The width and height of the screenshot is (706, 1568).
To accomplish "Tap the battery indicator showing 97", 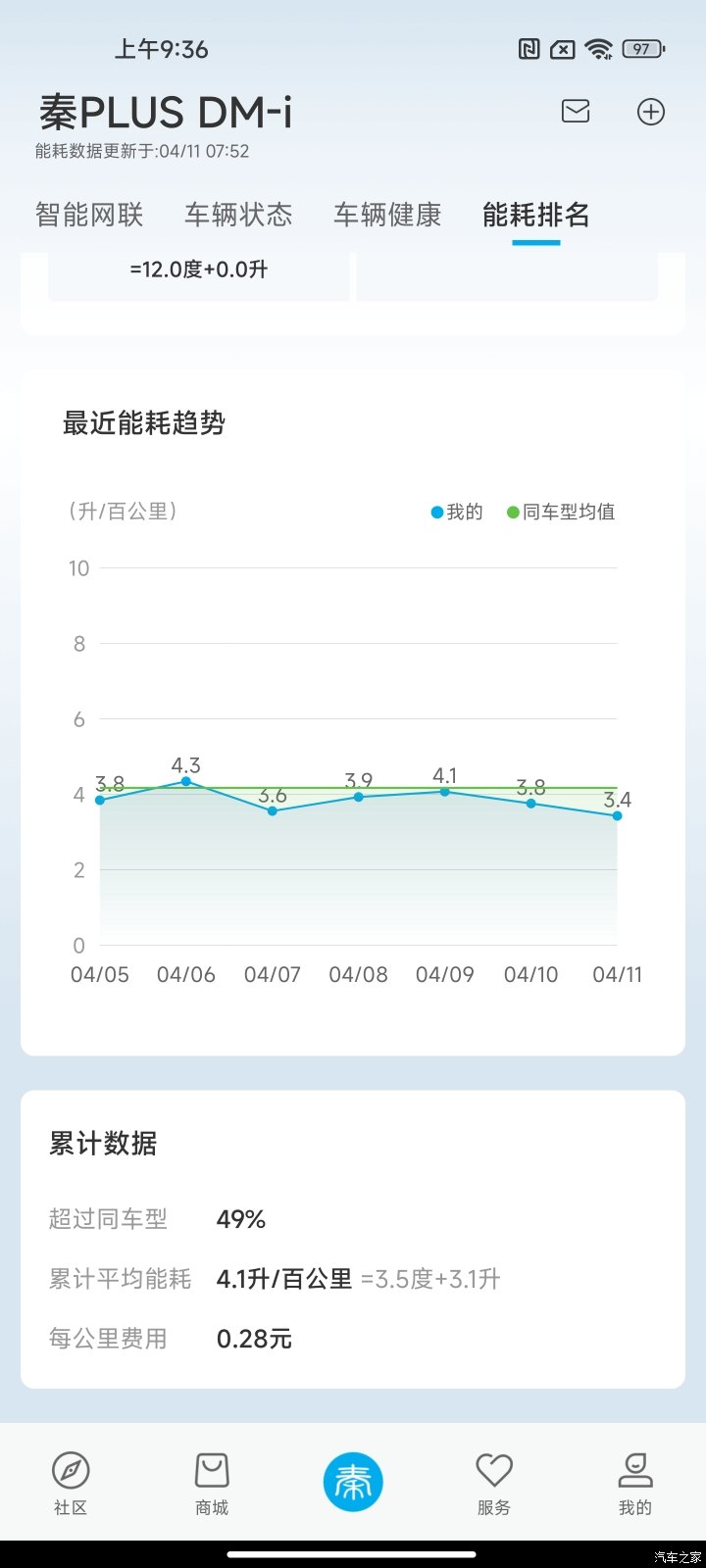I will 643,49.
